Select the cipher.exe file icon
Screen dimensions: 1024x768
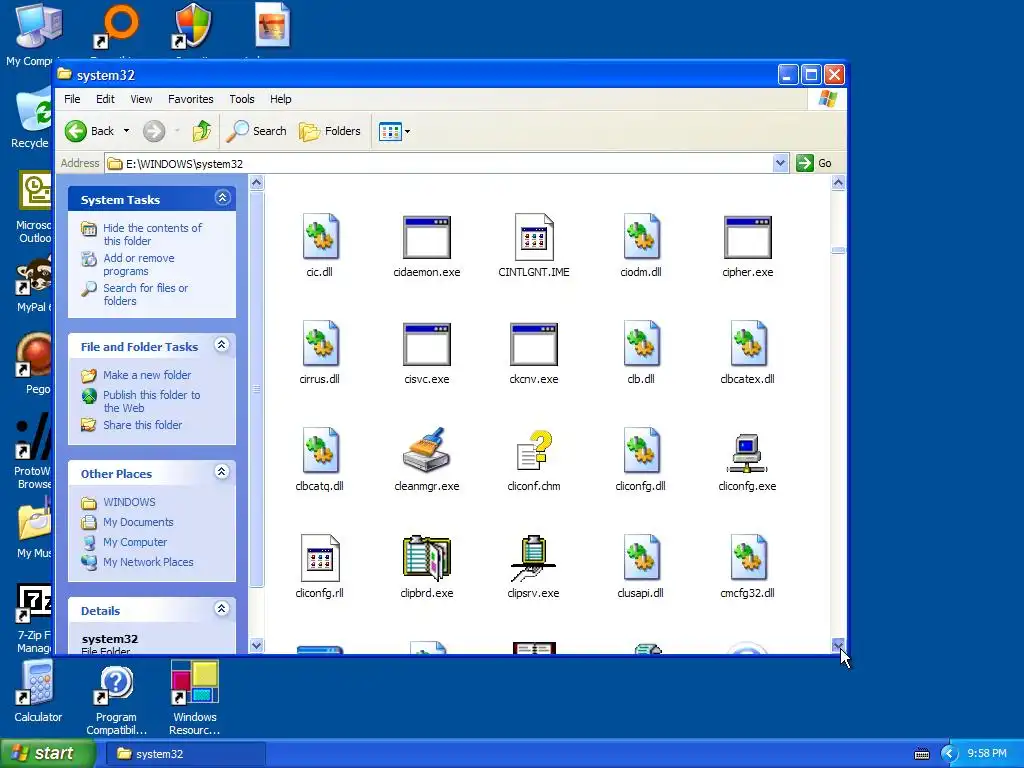click(748, 237)
